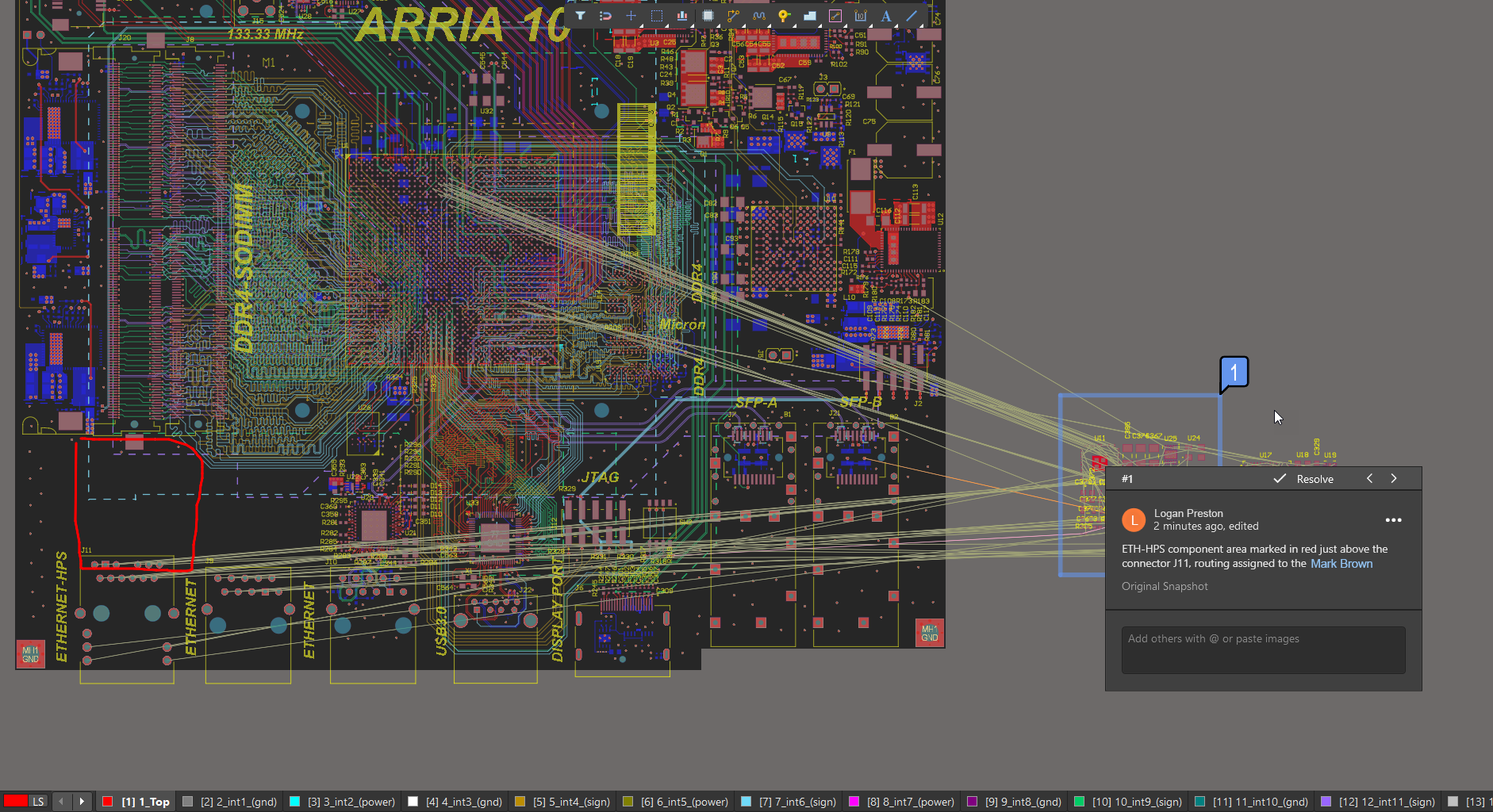Go to the previous comment arrow

pos(1369,479)
